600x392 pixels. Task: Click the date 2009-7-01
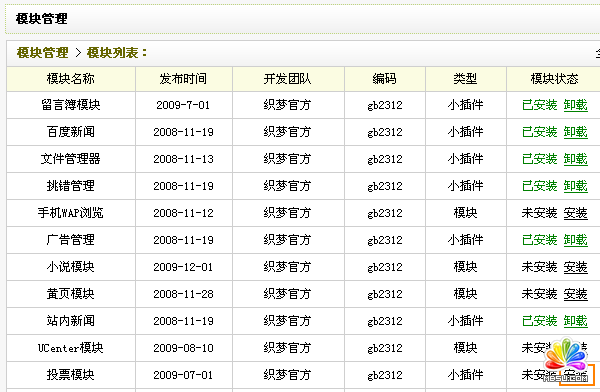click(183, 105)
